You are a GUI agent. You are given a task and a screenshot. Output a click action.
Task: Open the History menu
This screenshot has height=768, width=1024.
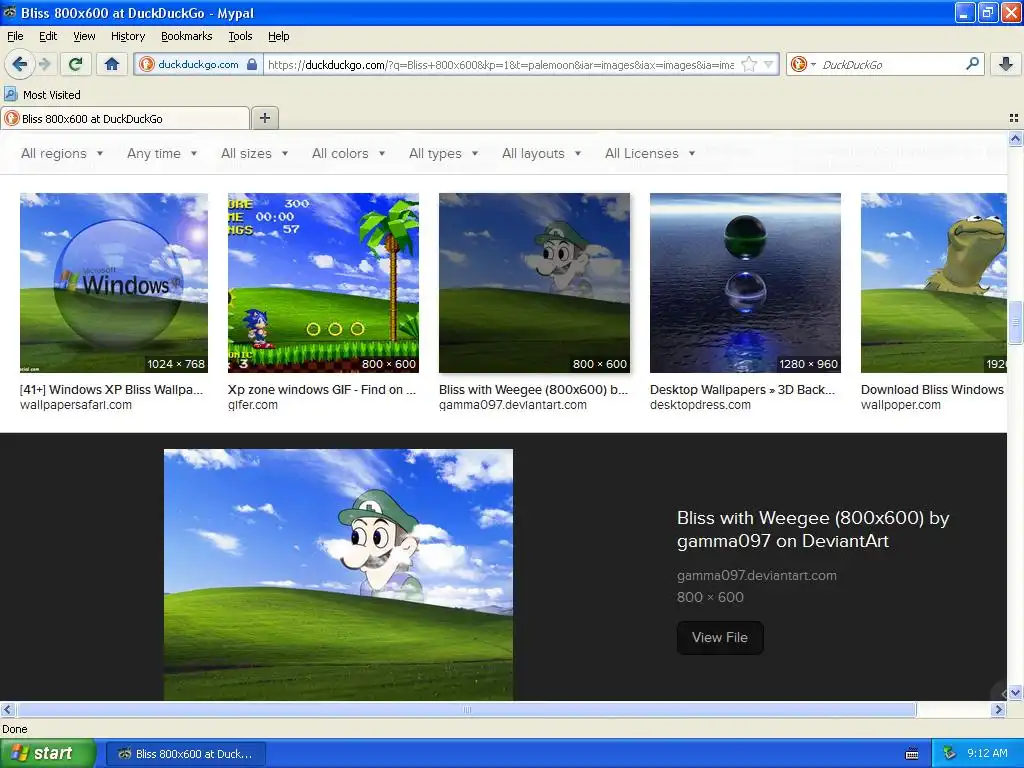click(127, 36)
